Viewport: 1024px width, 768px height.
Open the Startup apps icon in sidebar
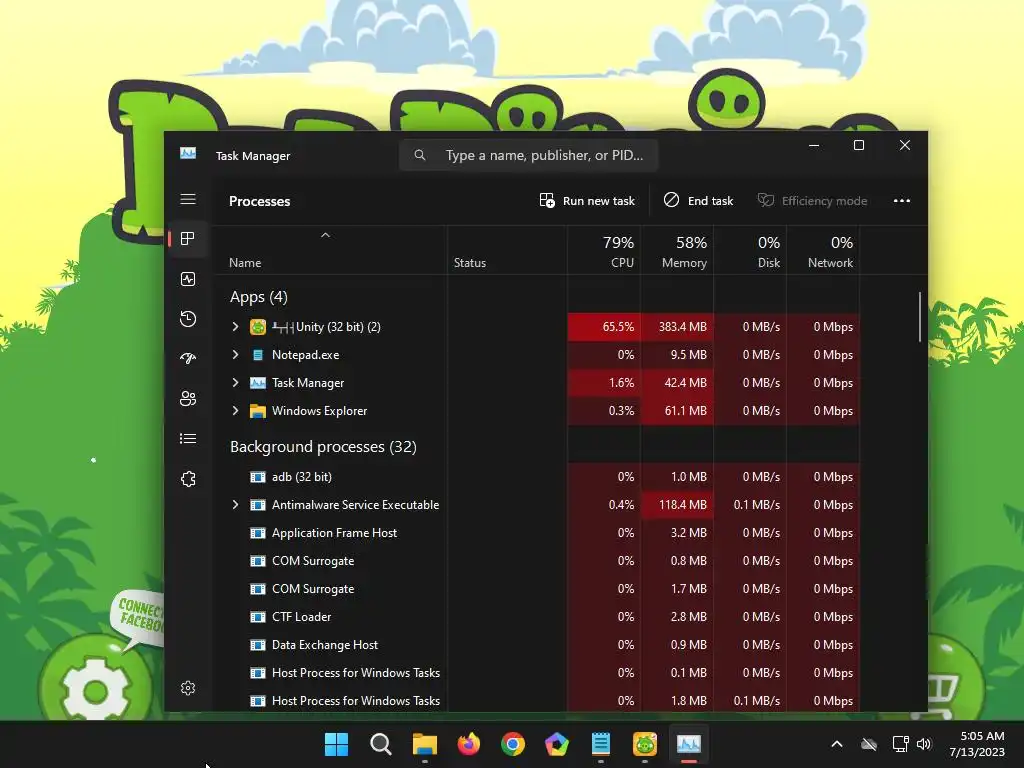coord(188,359)
